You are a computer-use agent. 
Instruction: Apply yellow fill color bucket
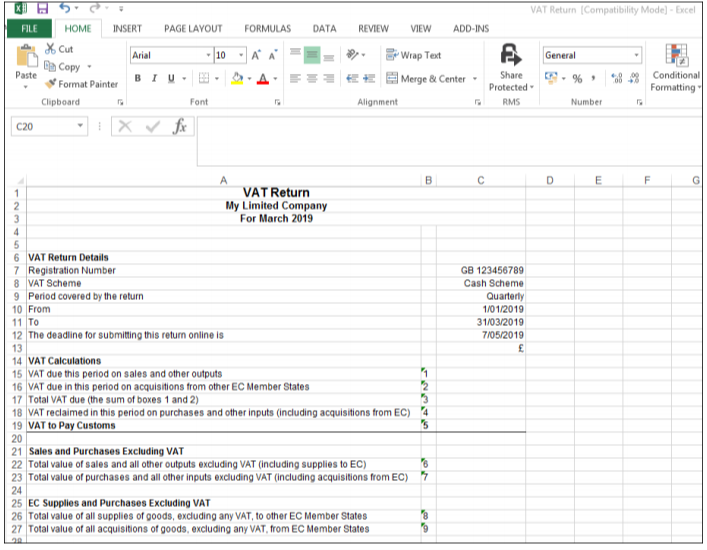237,78
